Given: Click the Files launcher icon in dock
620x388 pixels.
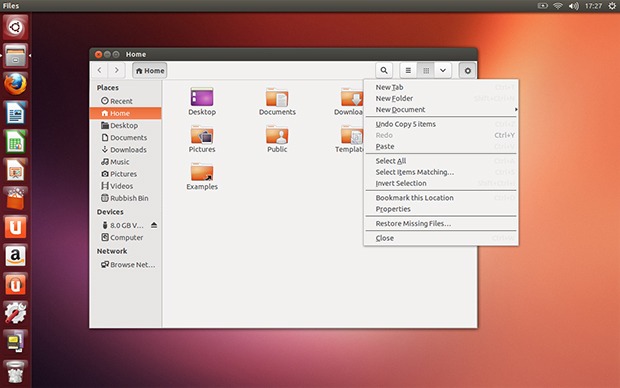Looking at the screenshot, I should (15, 56).
